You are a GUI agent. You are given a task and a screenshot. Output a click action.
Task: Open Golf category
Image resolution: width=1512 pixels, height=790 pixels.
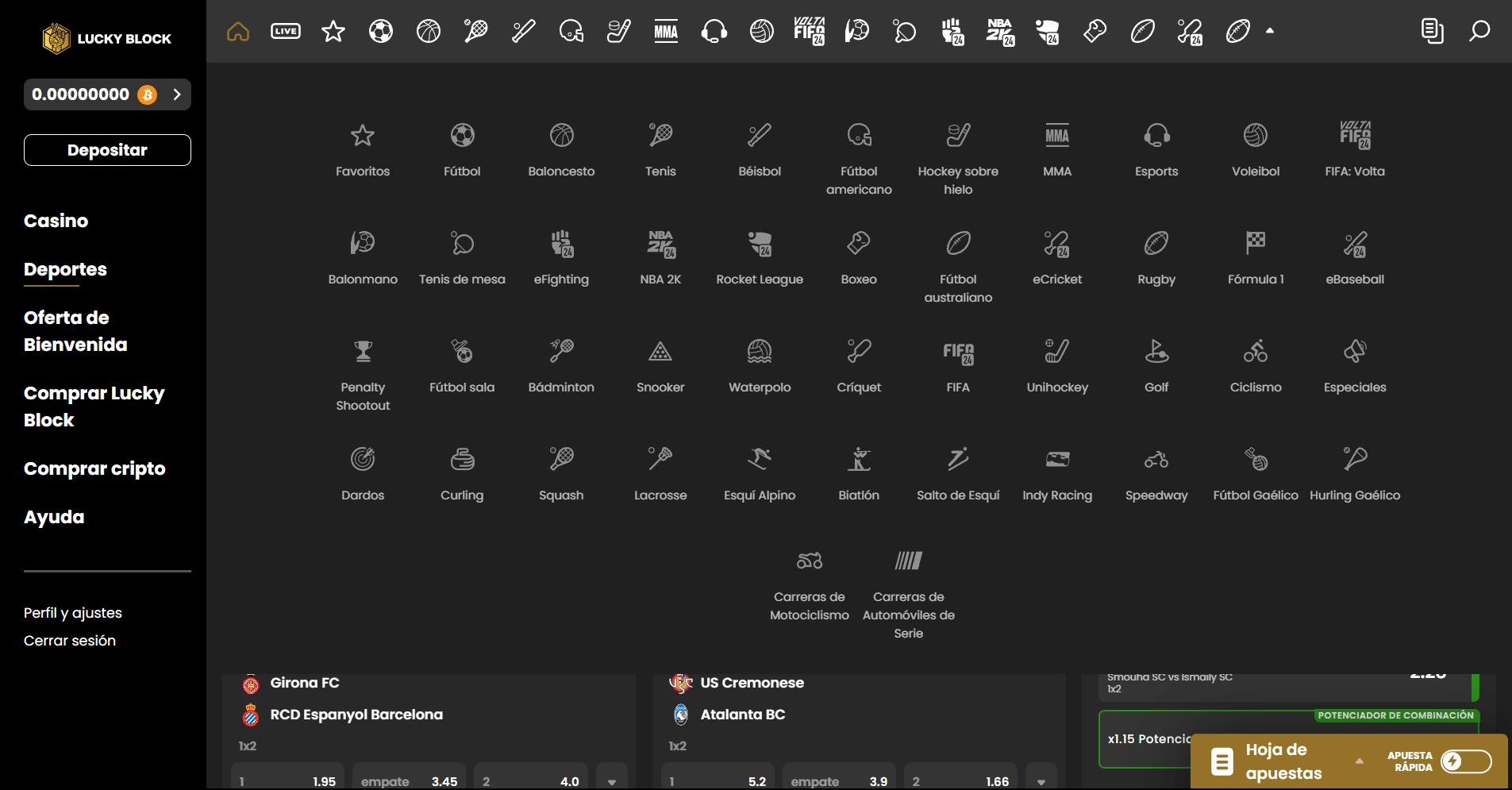coord(1156,366)
